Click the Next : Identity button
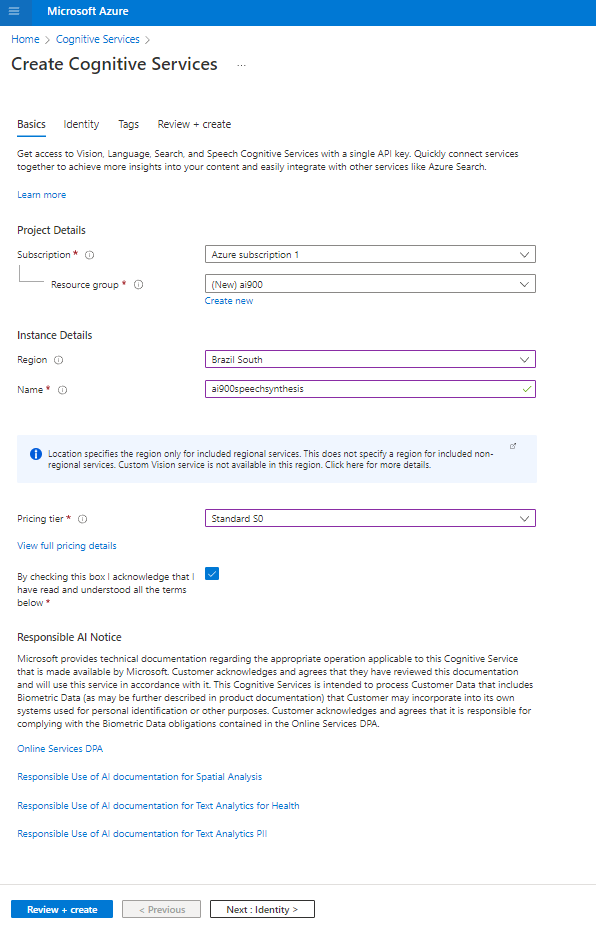 262,908
